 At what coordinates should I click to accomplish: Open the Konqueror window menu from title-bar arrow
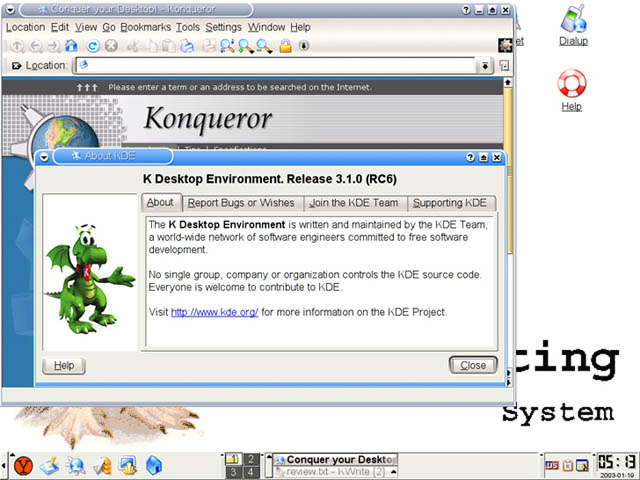[x=11, y=9]
